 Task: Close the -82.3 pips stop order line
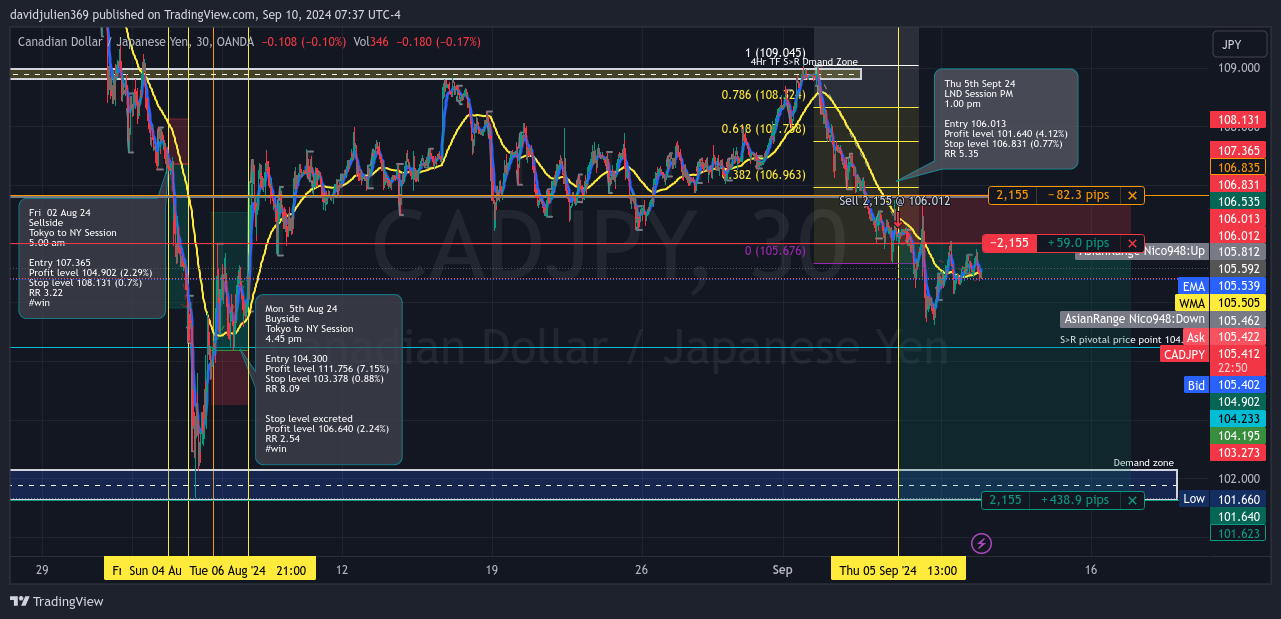(1132, 195)
